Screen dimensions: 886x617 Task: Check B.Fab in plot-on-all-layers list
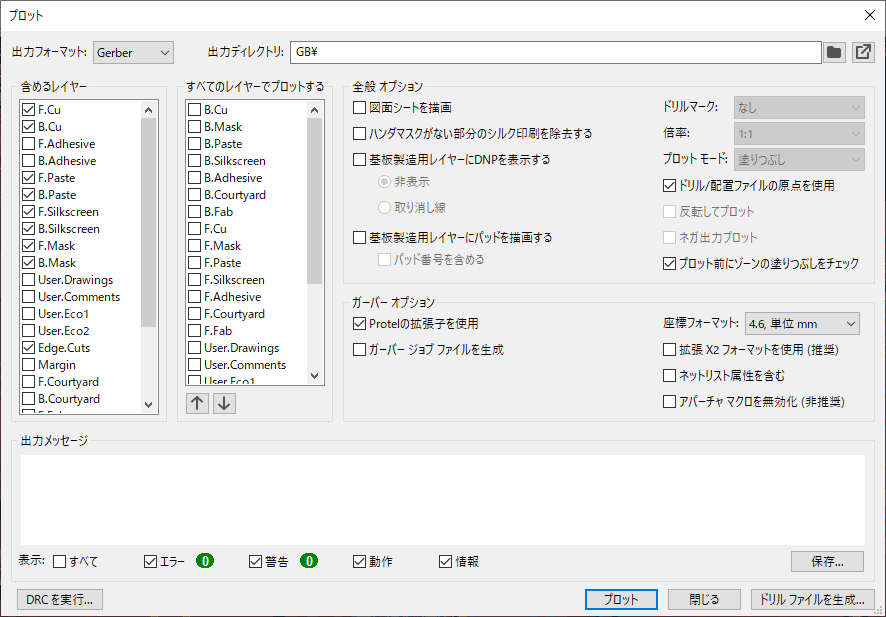tap(194, 211)
